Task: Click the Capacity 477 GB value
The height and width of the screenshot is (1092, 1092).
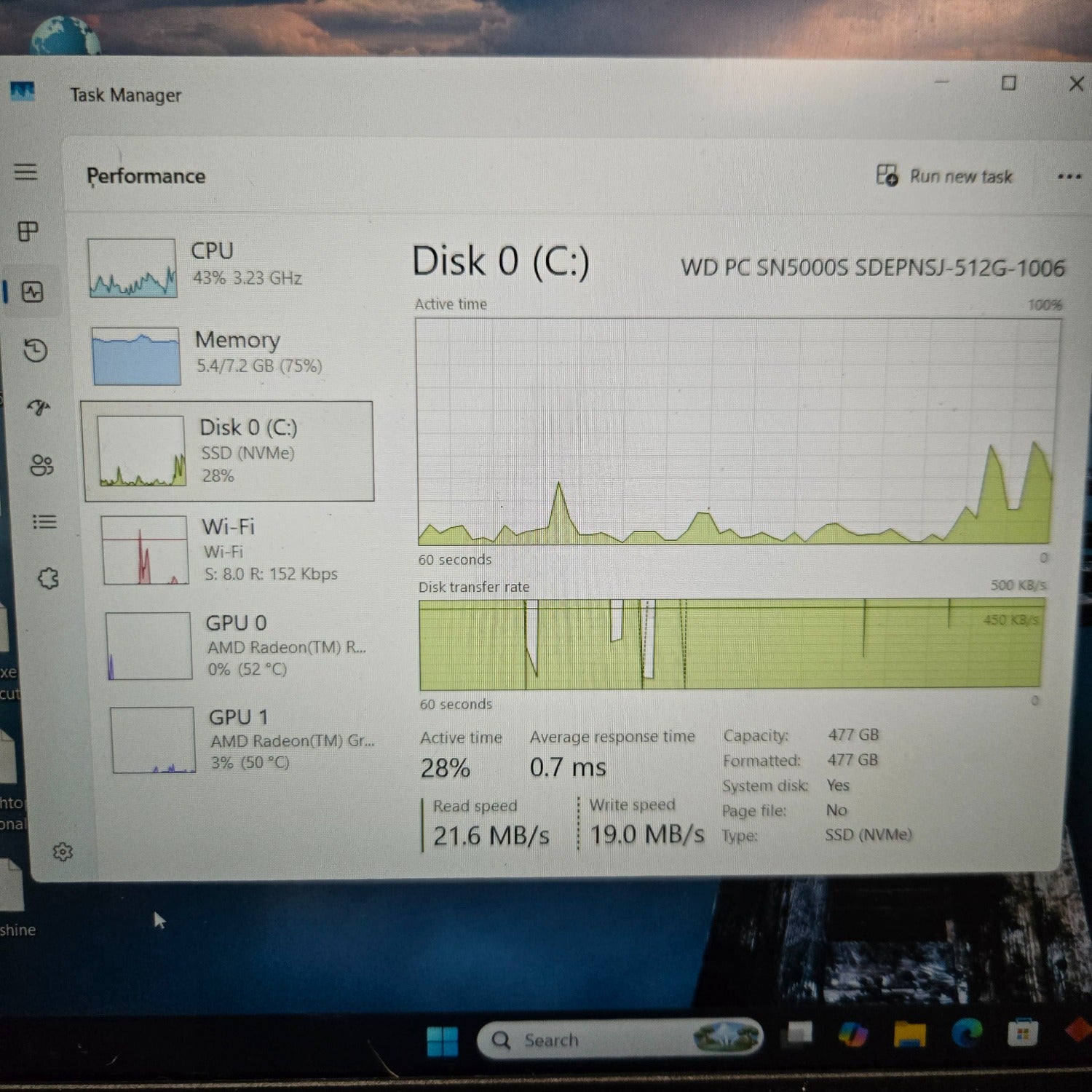Action: [x=853, y=735]
